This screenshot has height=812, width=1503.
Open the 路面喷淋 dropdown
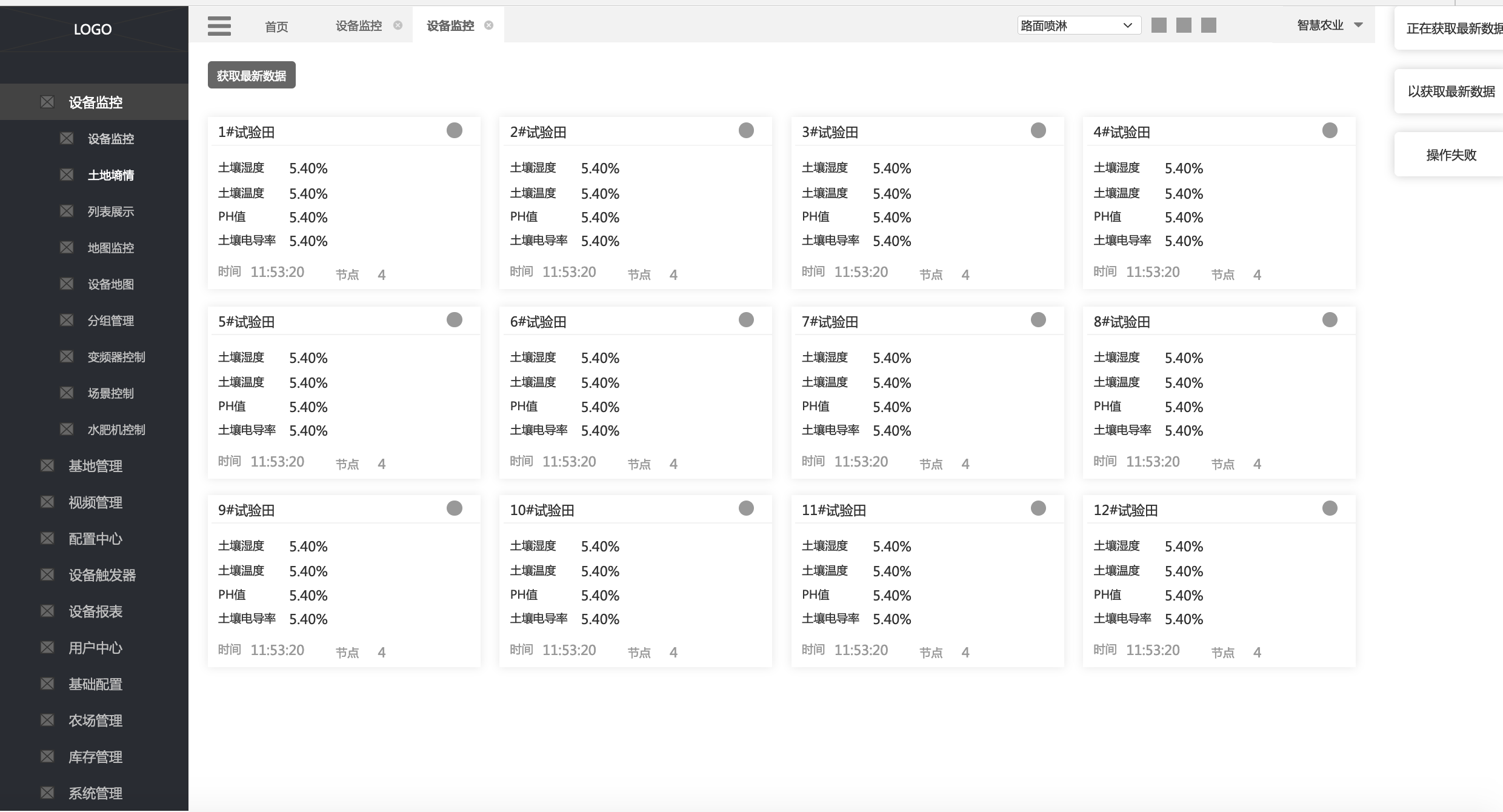coord(1079,25)
